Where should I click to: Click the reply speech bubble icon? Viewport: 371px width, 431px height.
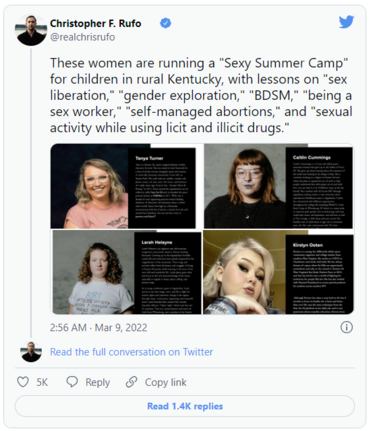pos(72,382)
